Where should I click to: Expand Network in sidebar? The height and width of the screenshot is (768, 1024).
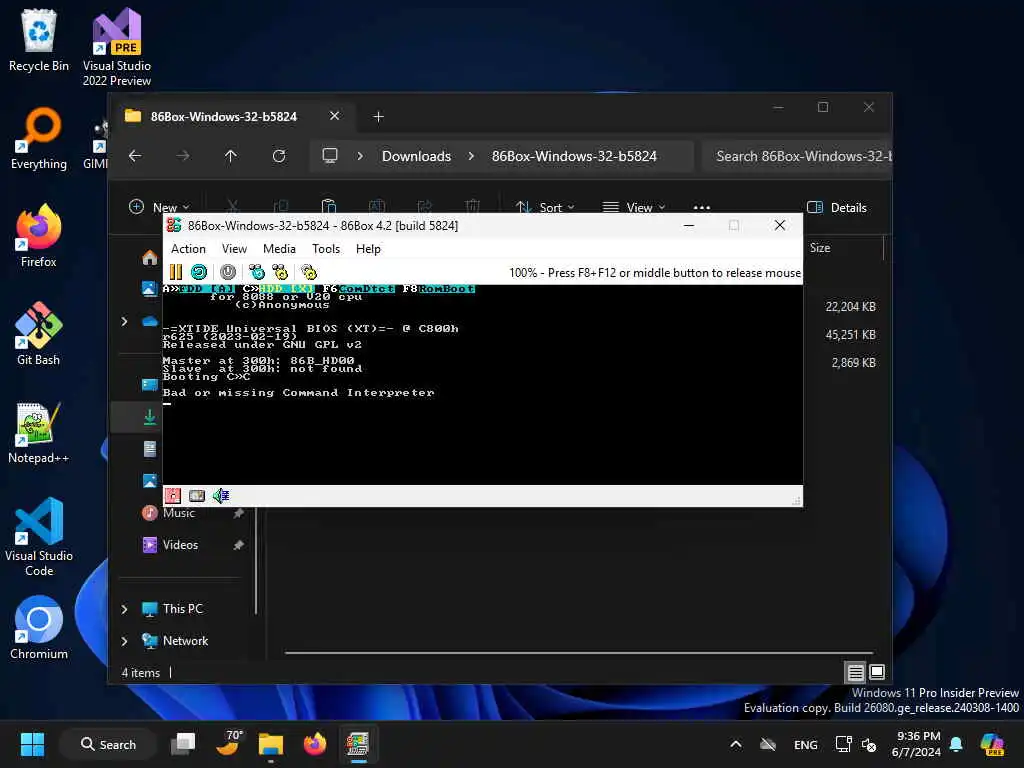[x=124, y=641]
